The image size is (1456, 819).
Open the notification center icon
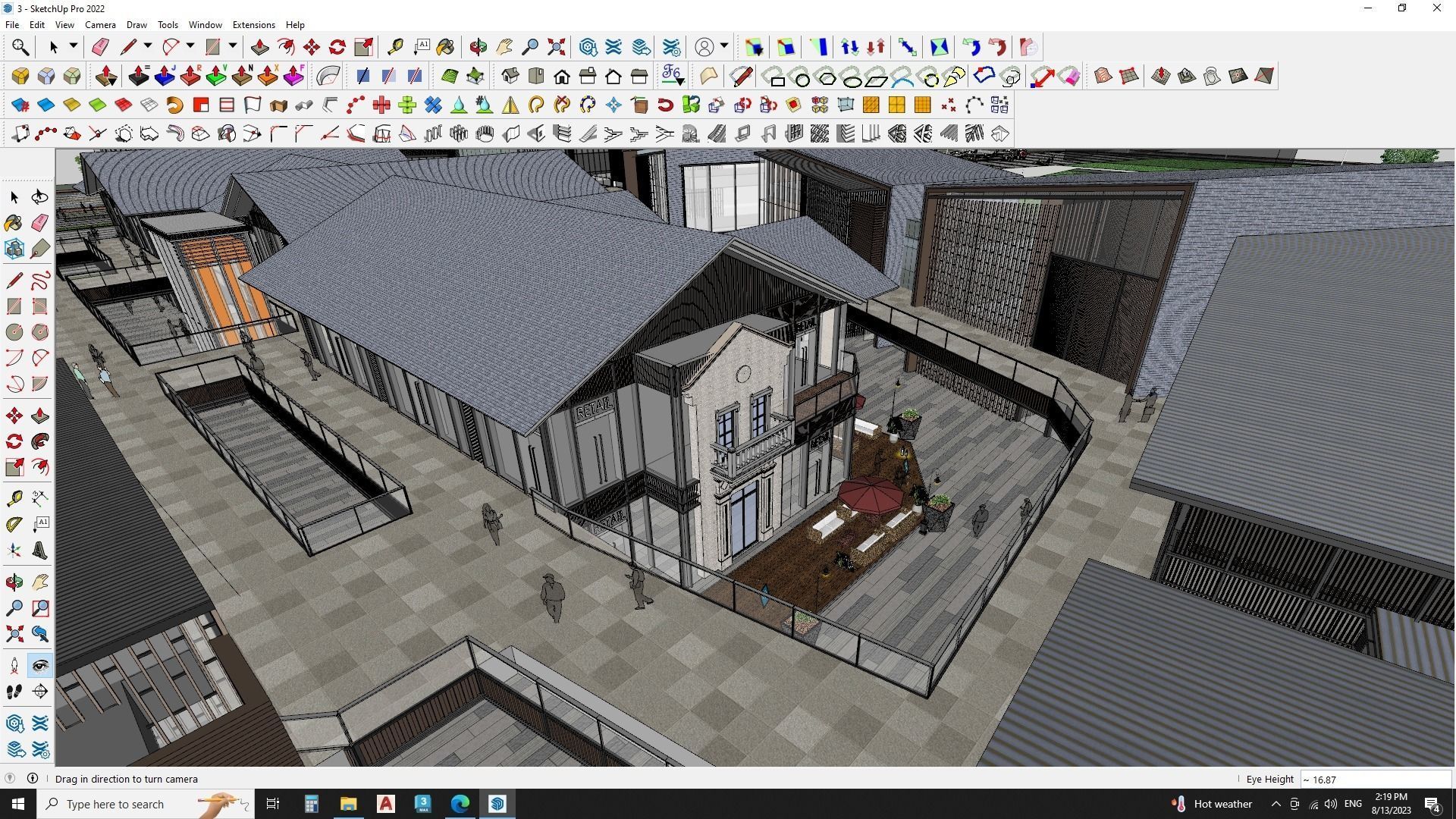coord(1432,805)
